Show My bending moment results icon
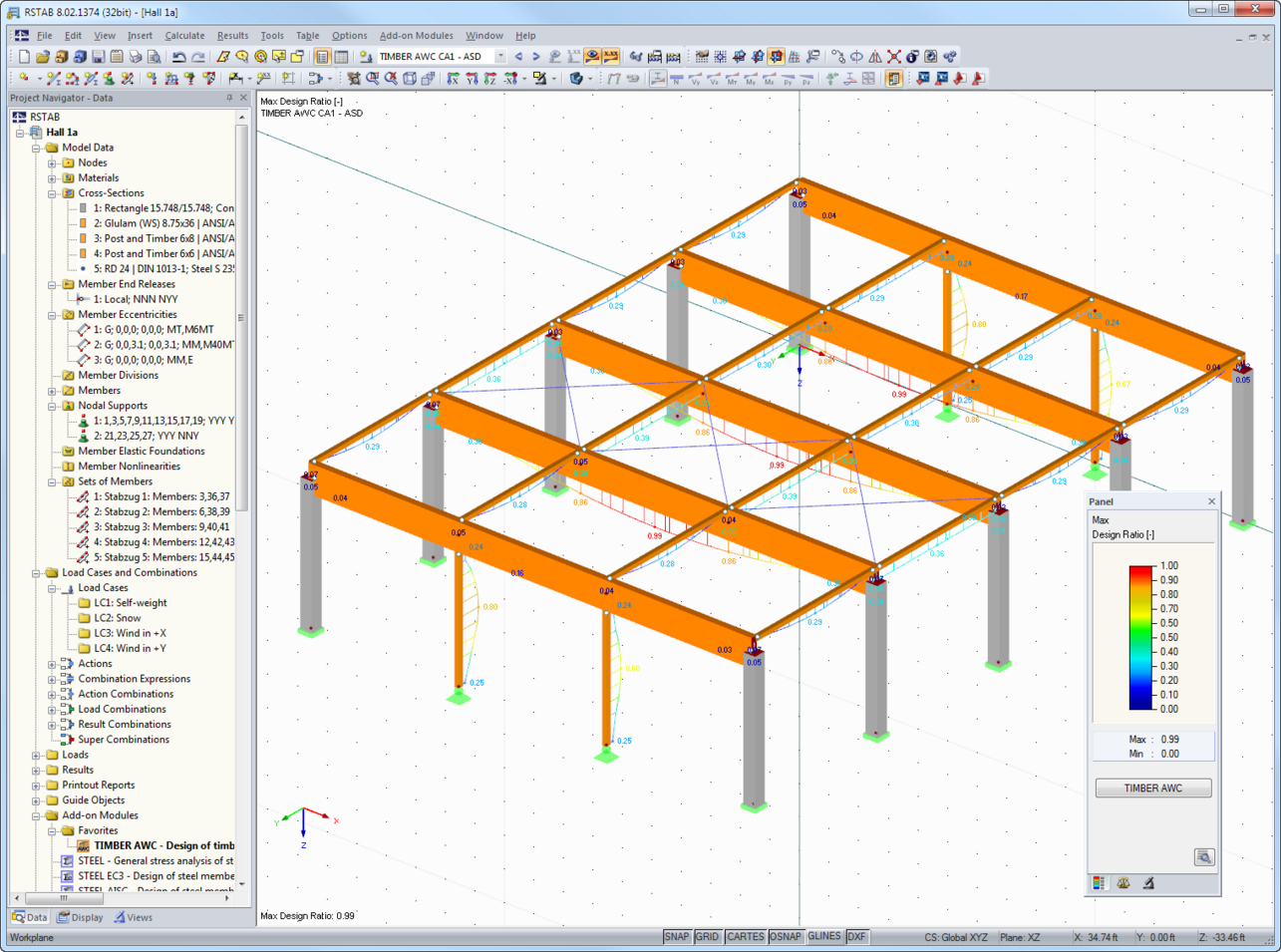Image resolution: width=1281 pixels, height=952 pixels. click(x=751, y=78)
